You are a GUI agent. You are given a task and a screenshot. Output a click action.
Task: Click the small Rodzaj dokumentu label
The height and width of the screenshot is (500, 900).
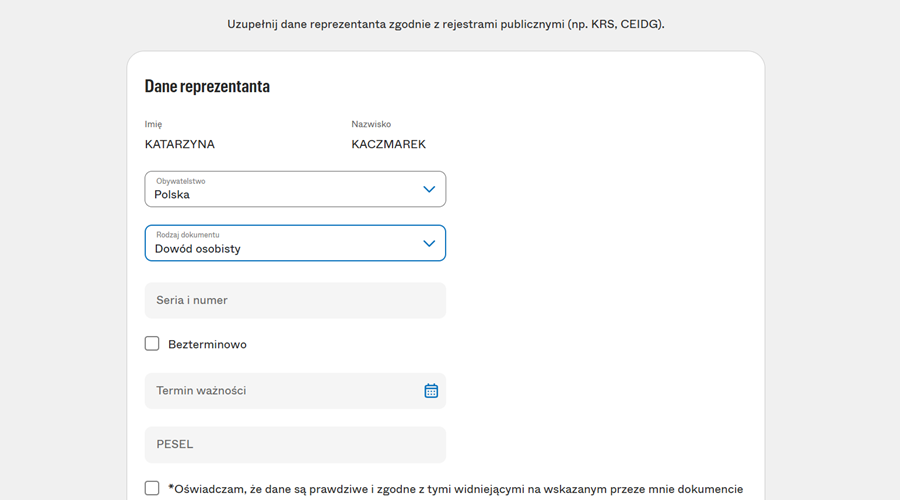[187, 235]
